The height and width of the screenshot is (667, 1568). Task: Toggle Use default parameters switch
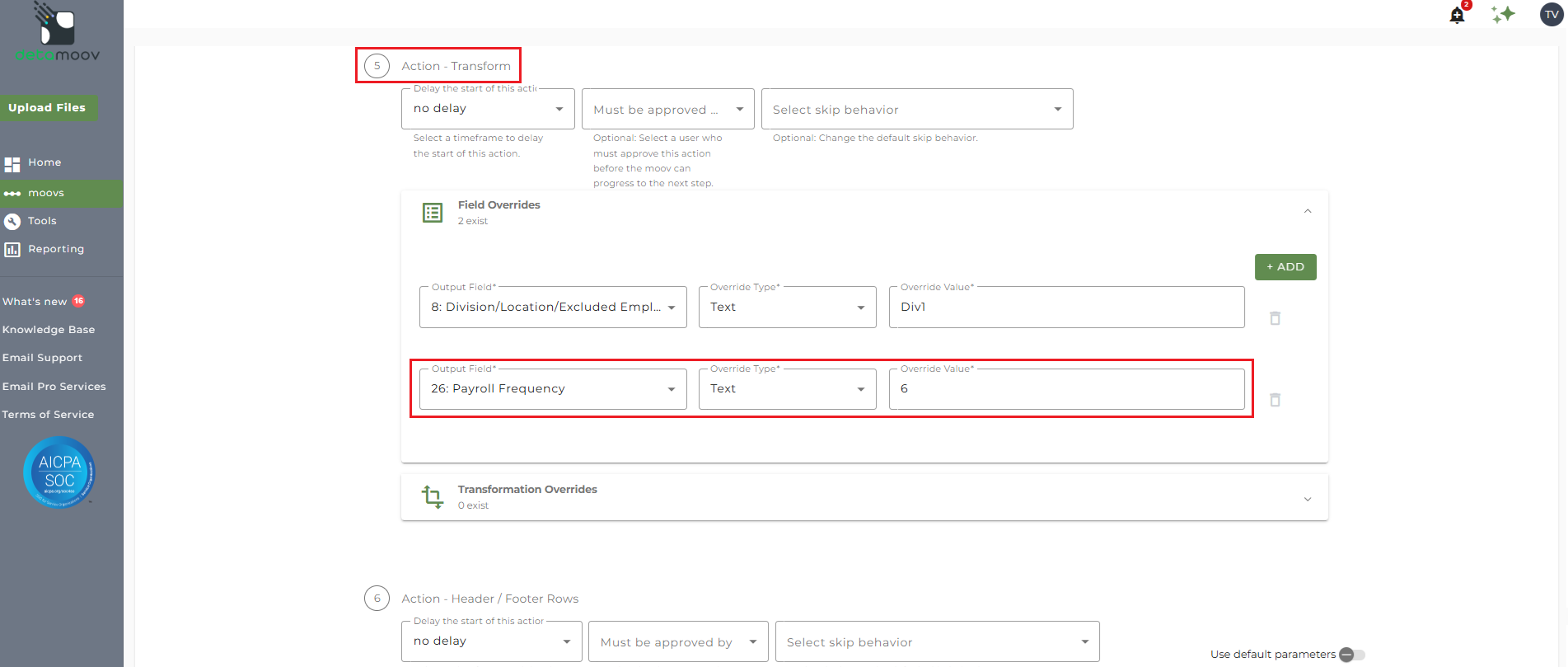coord(1351,655)
